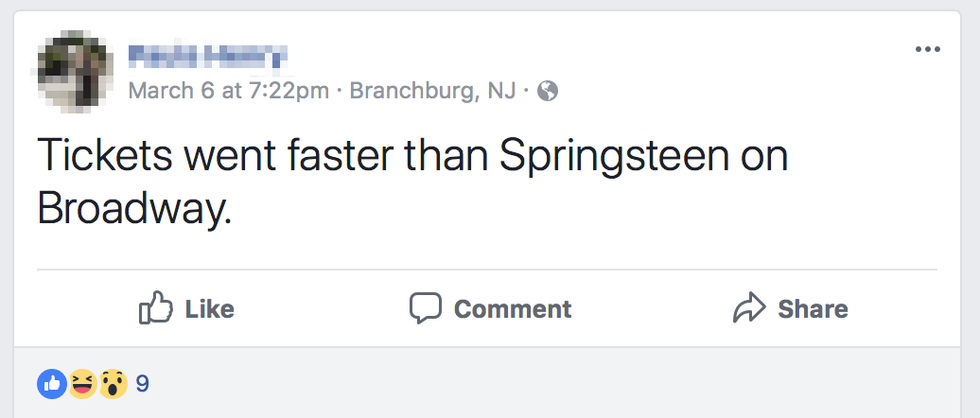The width and height of the screenshot is (980, 418).
Task: Show who reacted via the 9 count
Action: pos(142,382)
